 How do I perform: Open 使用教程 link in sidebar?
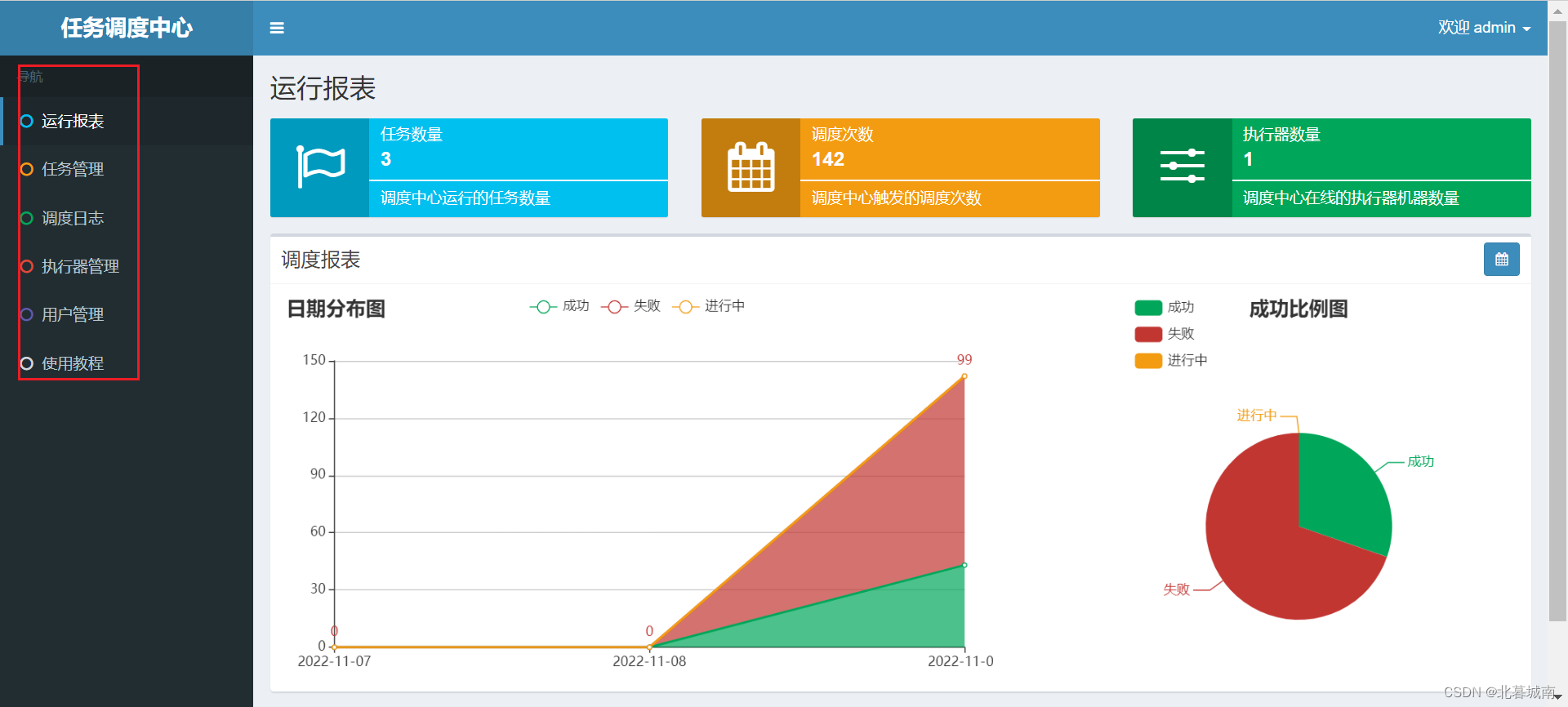(x=127, y=363)
